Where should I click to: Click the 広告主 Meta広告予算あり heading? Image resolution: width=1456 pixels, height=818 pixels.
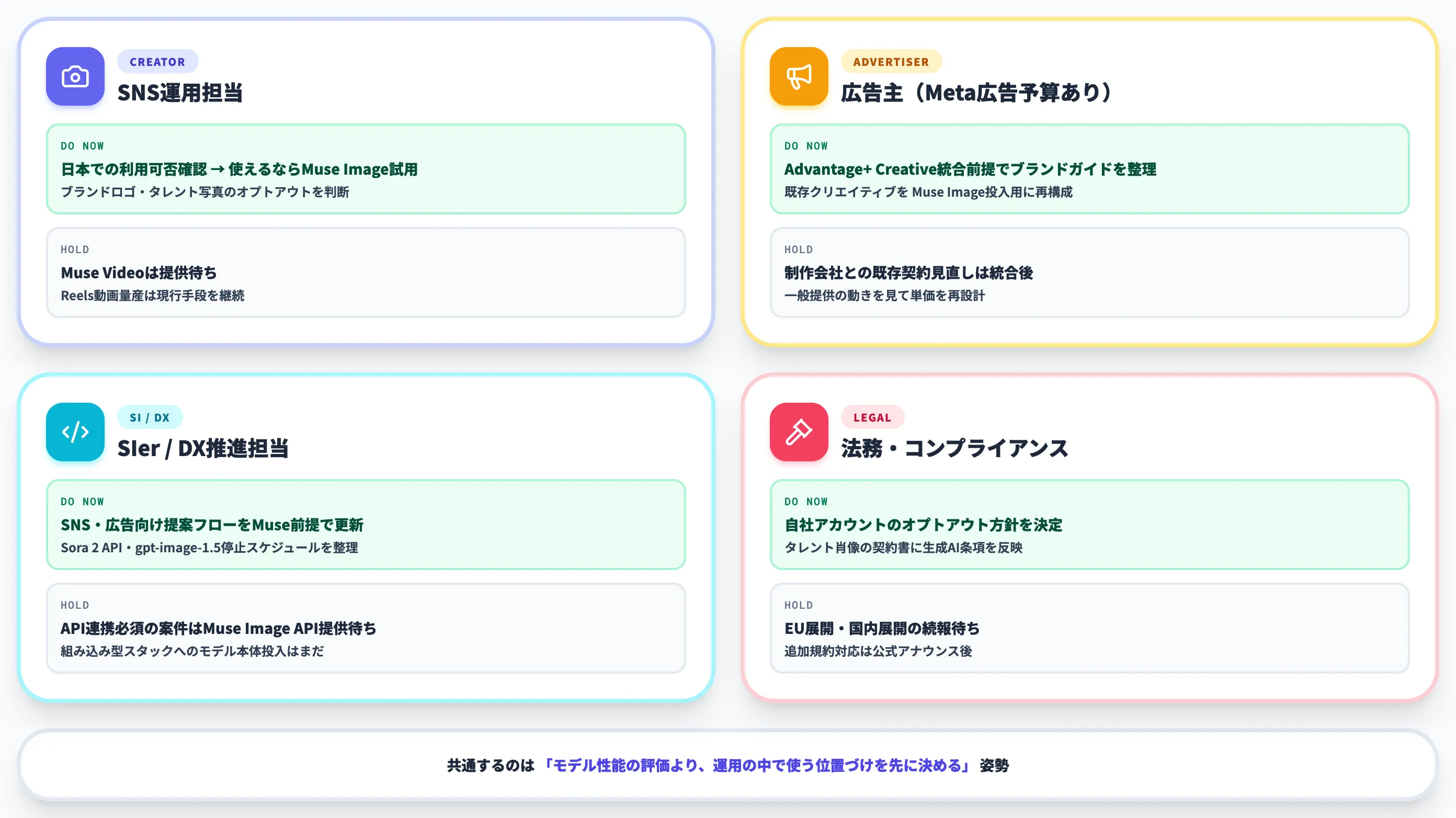coord(976,93)
